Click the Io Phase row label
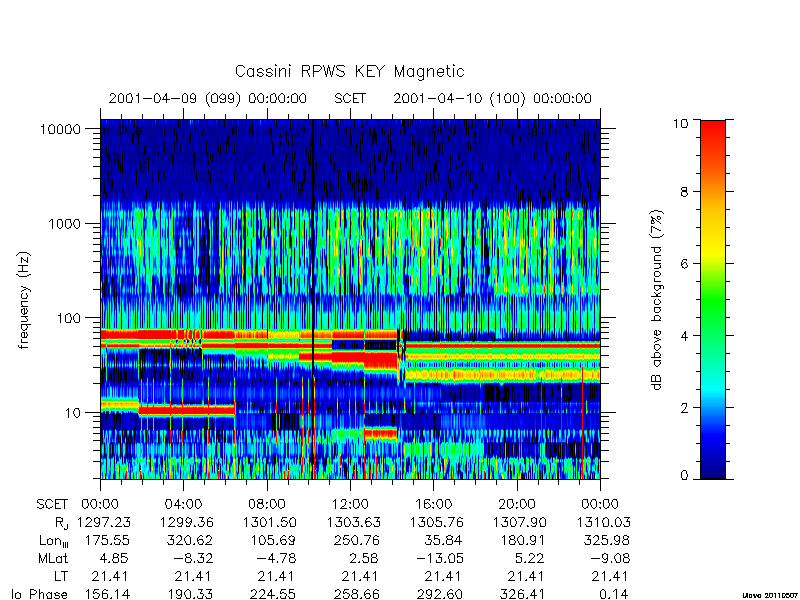The height and width of the screenshot is (600, 800). tap(39, 594)
